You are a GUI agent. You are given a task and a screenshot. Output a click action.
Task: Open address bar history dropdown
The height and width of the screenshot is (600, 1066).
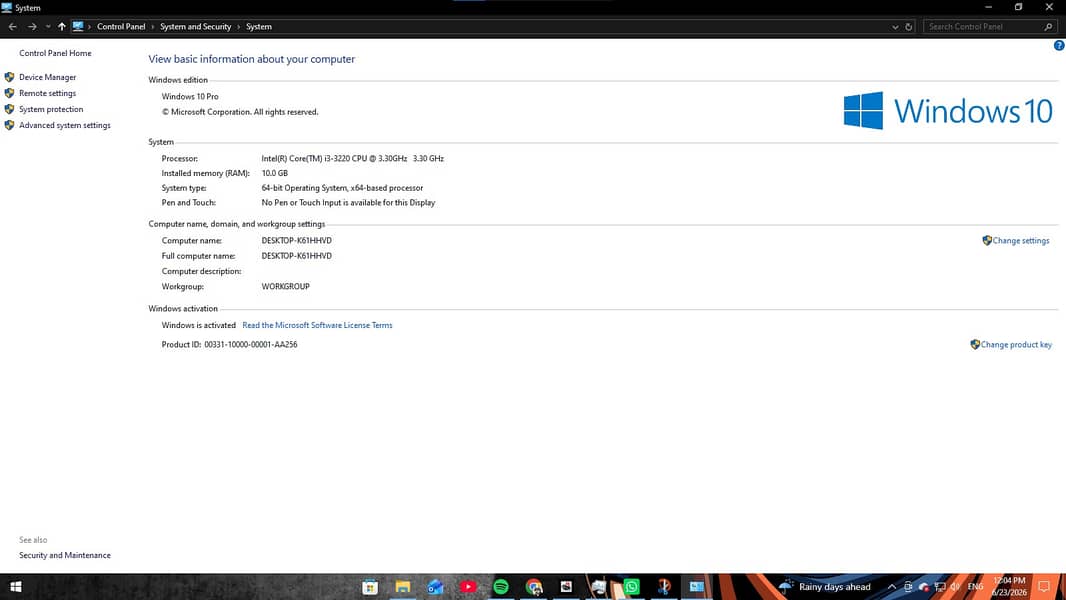coord(895,27)
